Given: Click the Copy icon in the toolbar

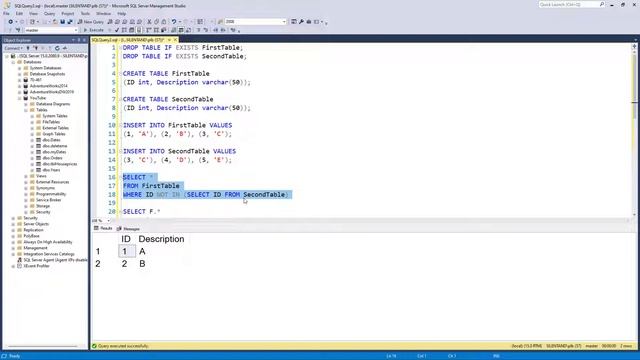Looking at the screenshot, I should point(157,22).
